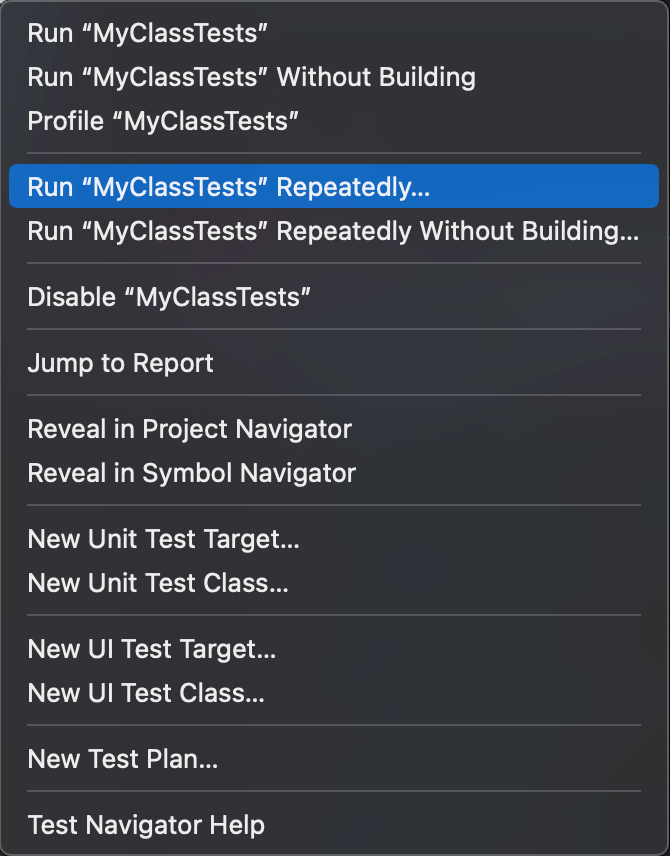Click New Unit Test Class…

coord(158,583)
